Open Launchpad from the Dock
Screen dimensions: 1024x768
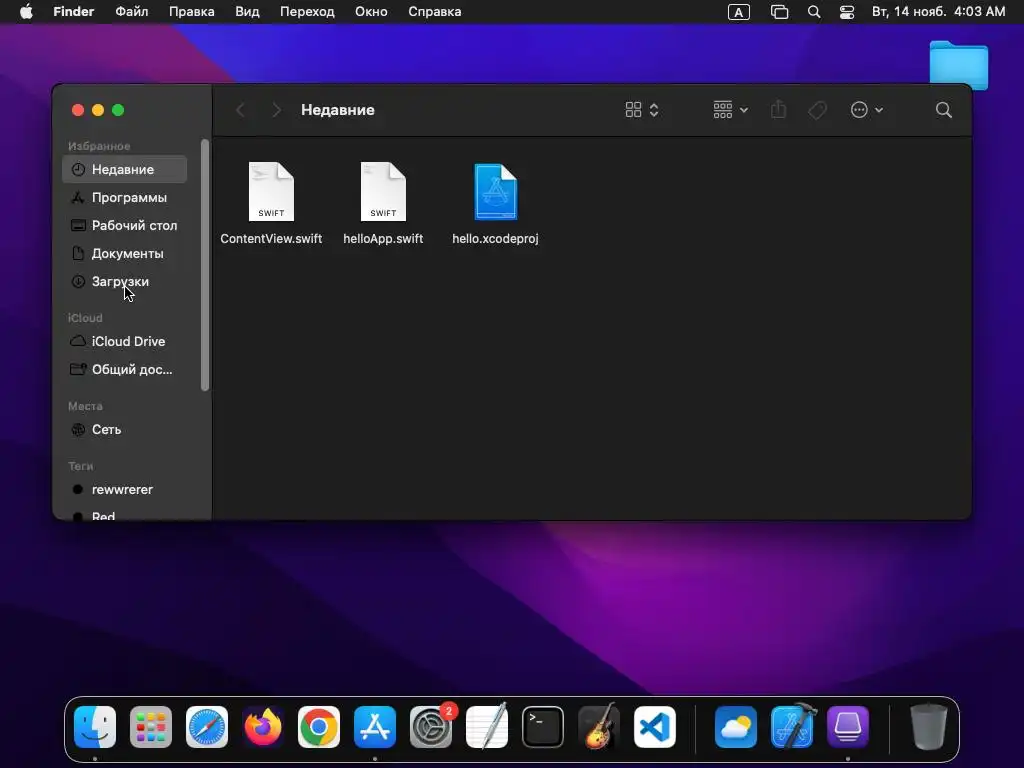(151, 727)
